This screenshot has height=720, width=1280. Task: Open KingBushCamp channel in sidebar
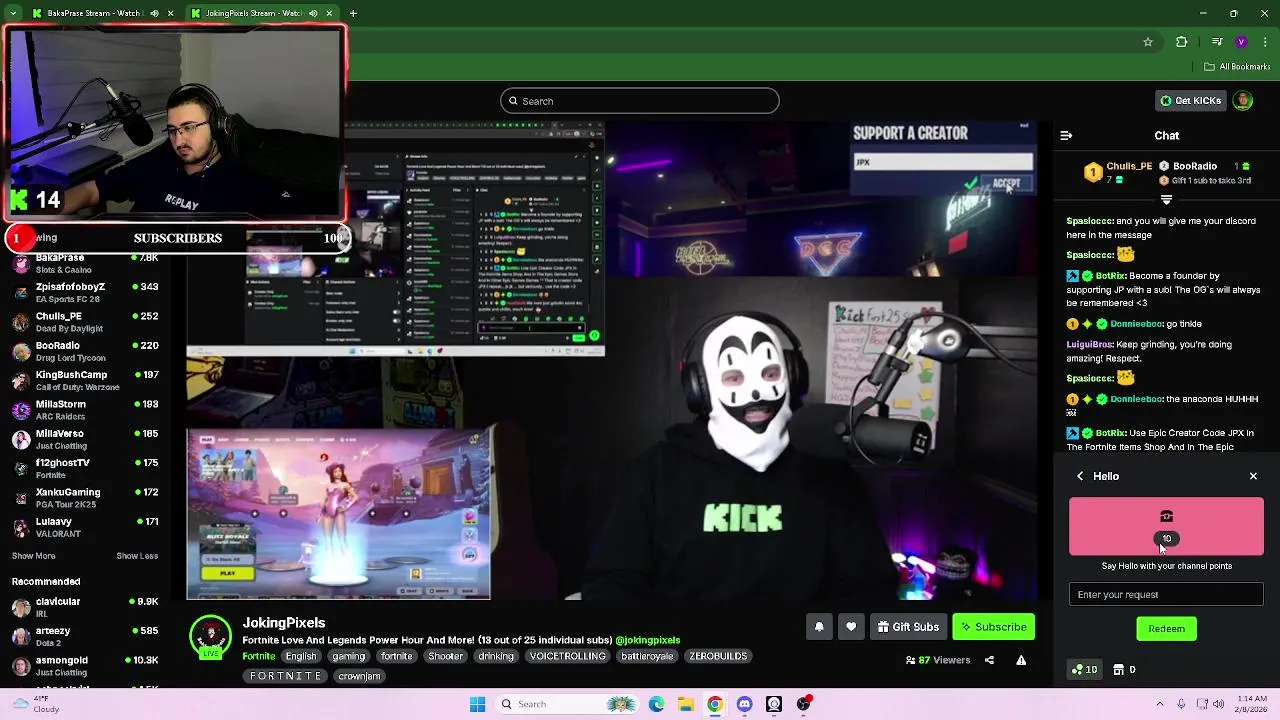85,380
